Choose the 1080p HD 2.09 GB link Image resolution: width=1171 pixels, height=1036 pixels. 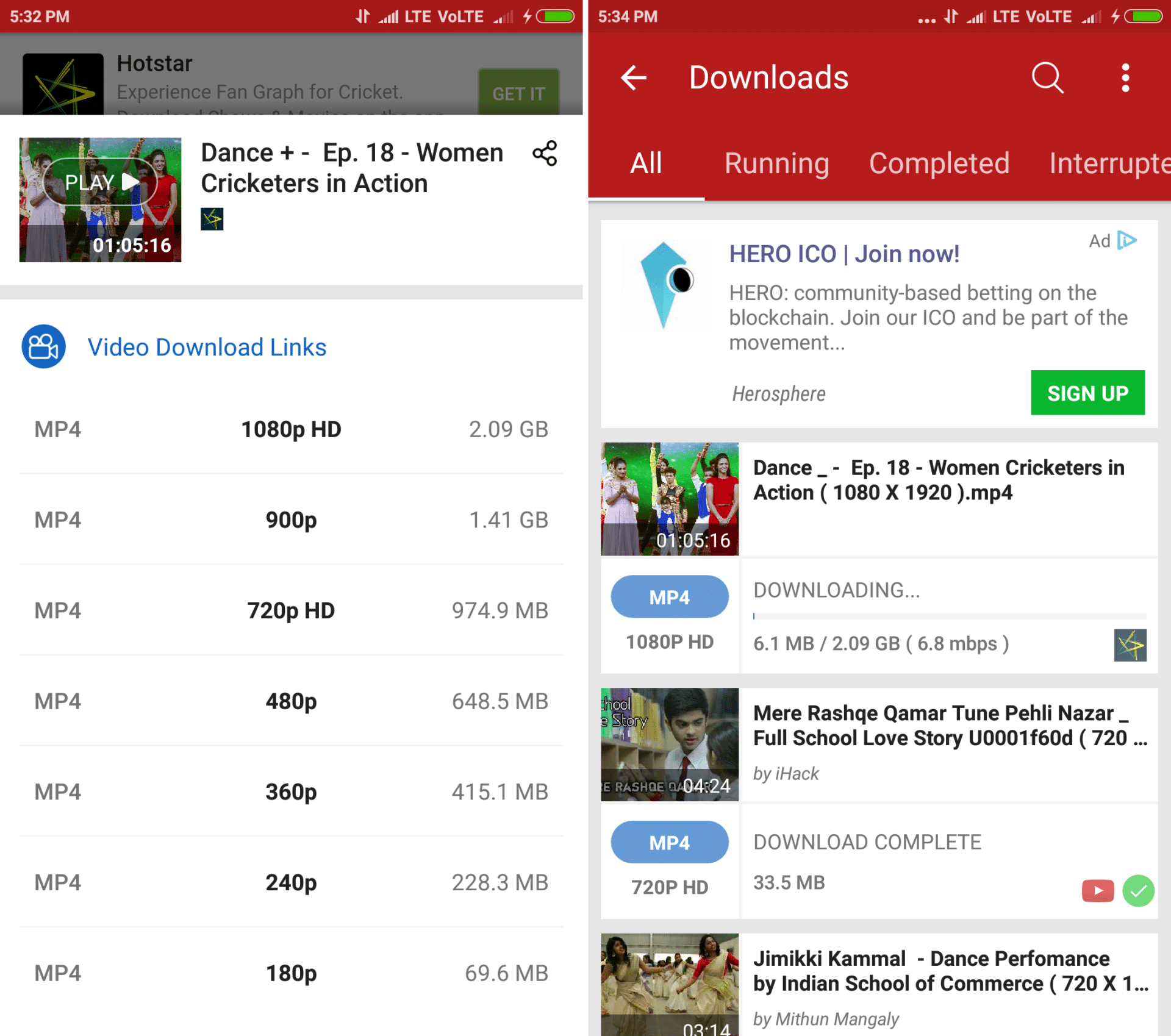tap(291, 429)
